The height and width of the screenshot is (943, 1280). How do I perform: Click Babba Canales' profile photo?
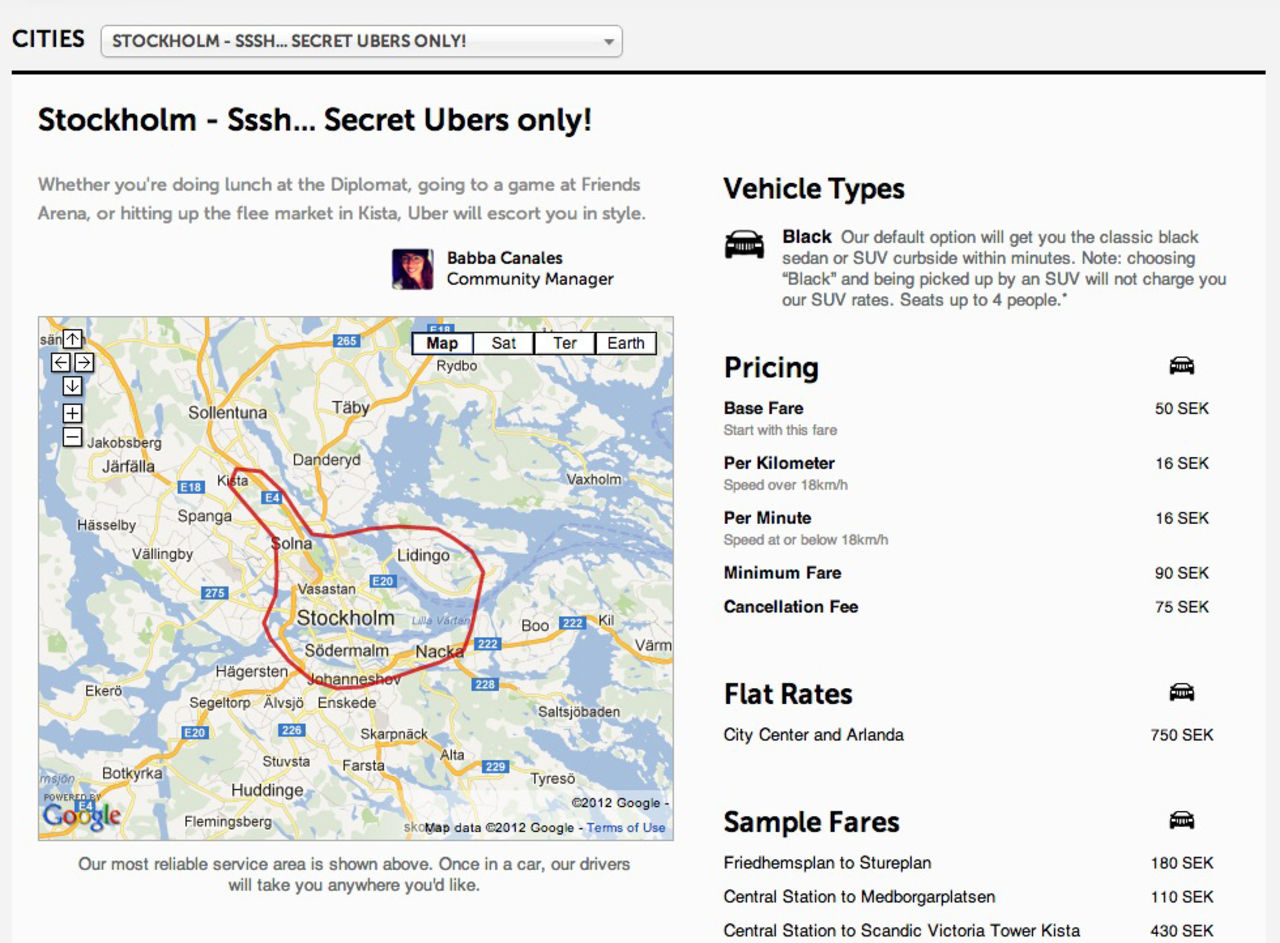[x=412, y=267]
